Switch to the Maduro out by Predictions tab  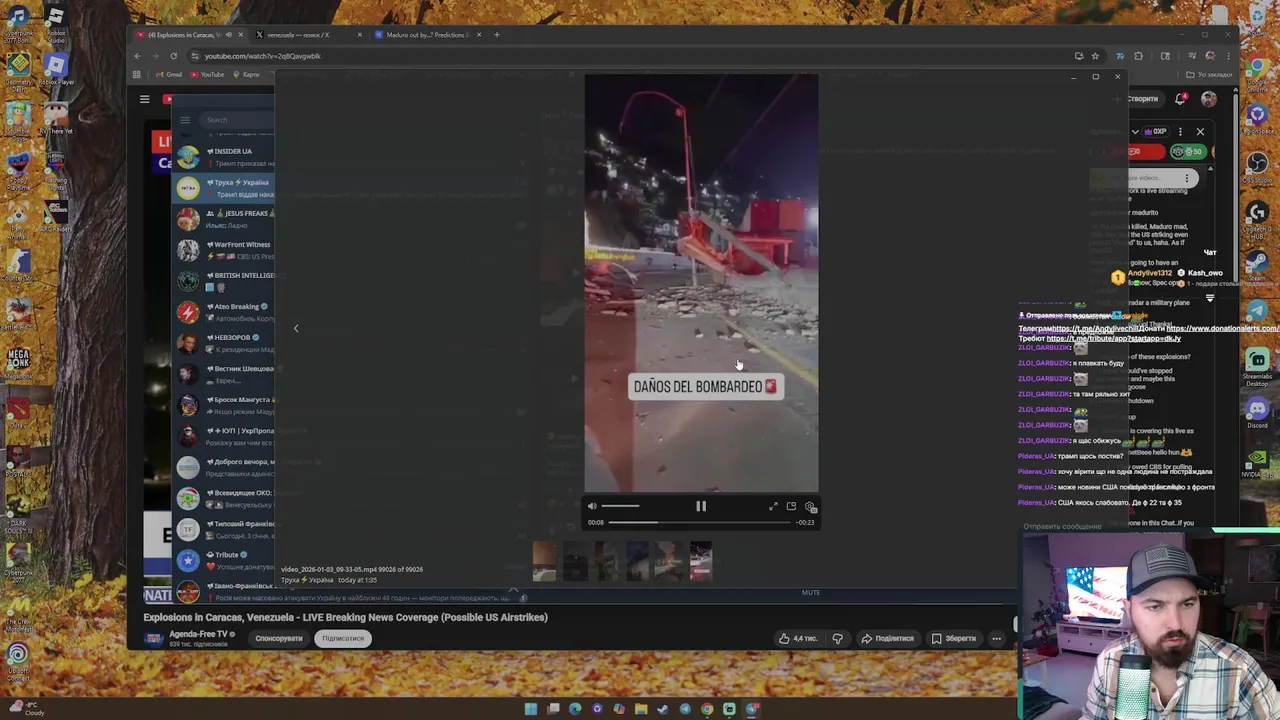[x=425, y=35]
